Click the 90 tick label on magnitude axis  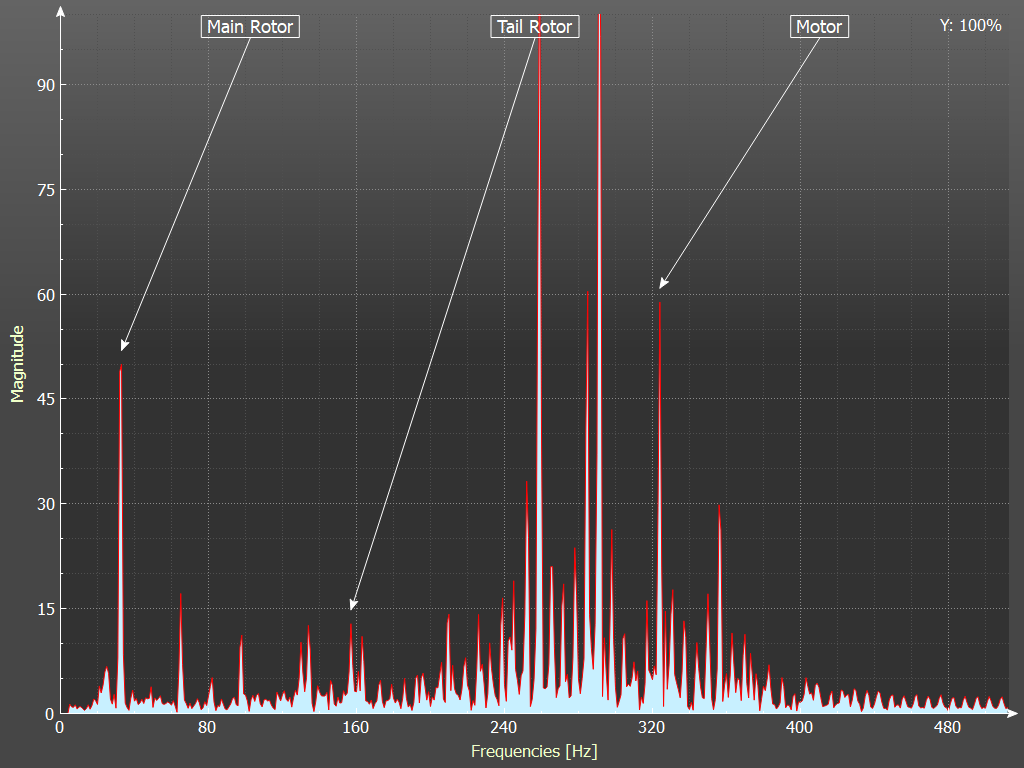coord(43,85)
